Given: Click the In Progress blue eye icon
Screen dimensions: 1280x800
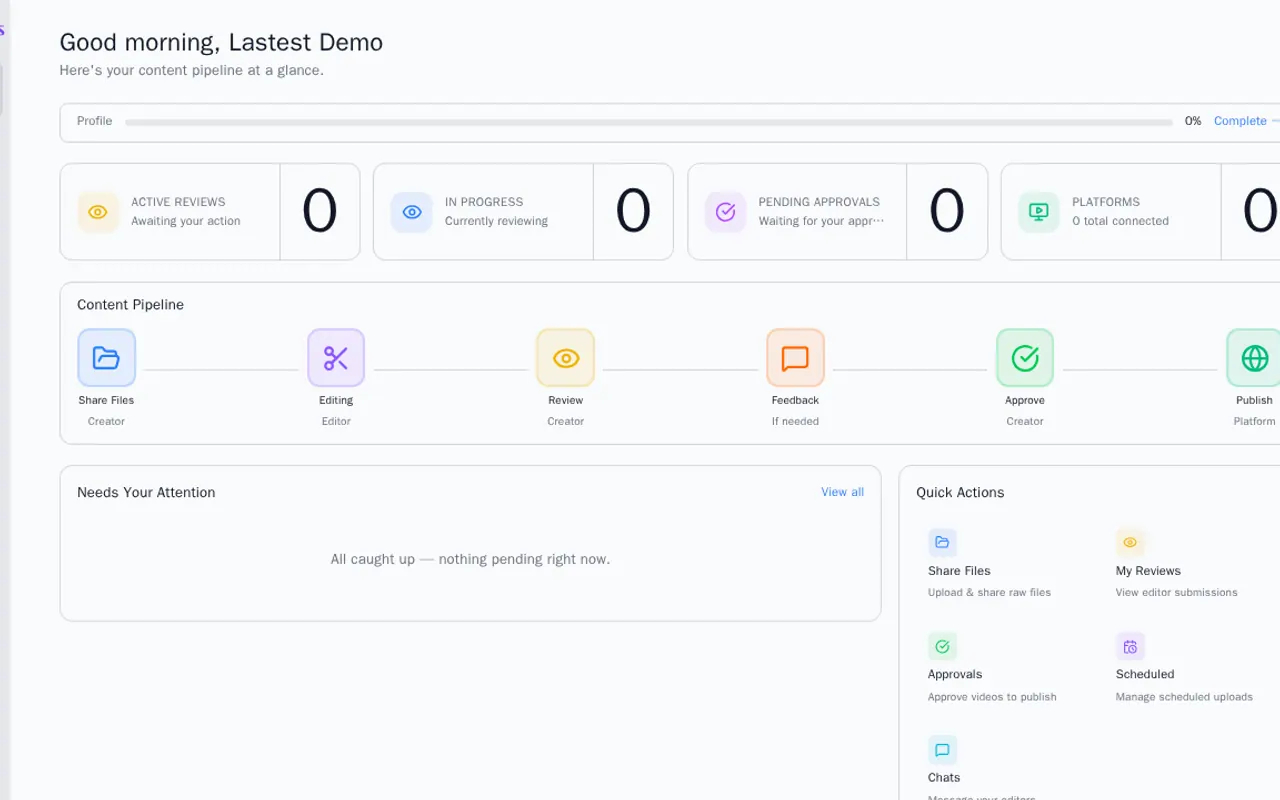Looking at the screenshot, I should tap(412, 212).
